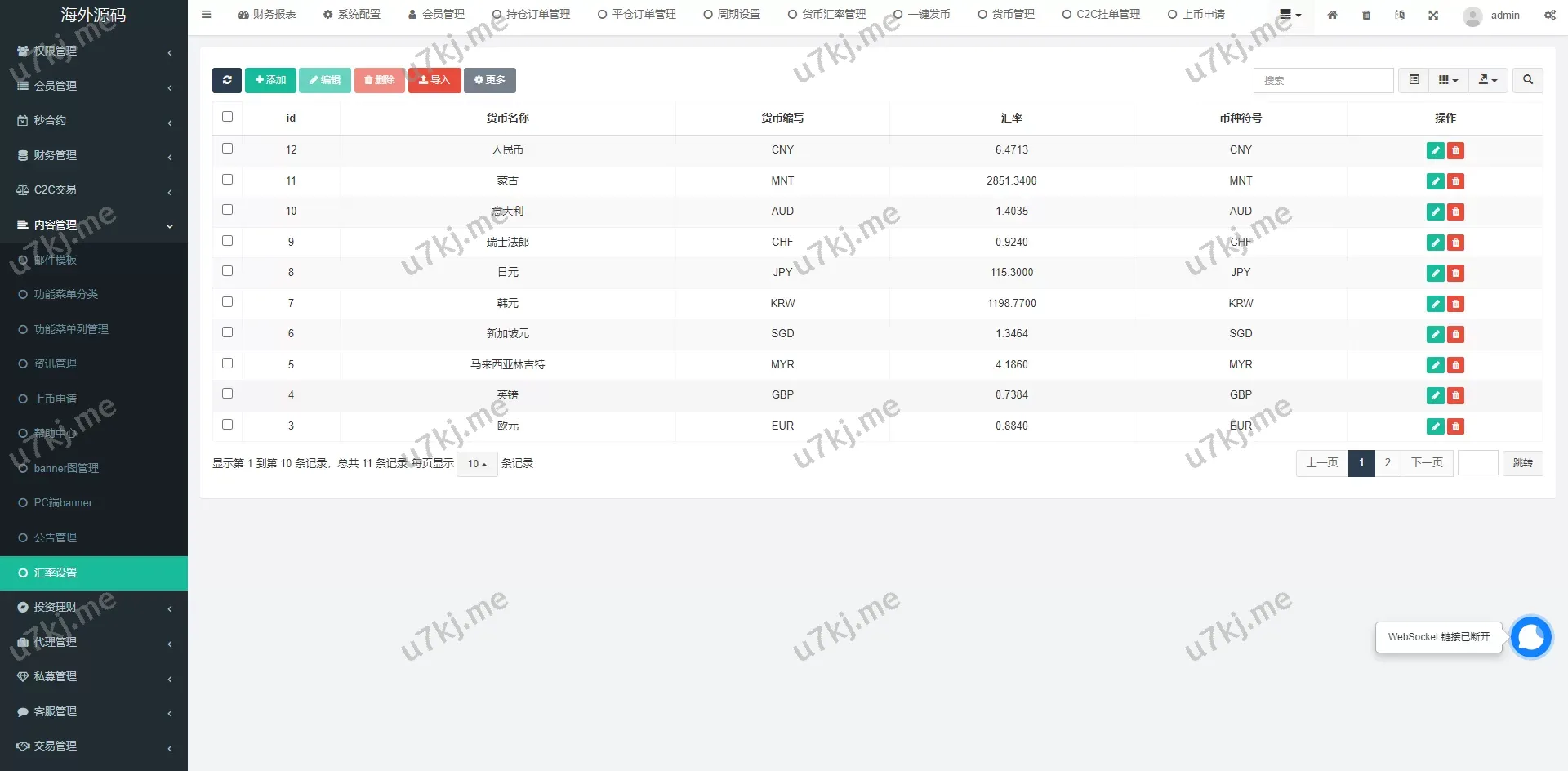Click the search magnifier icon button
Image resolution: width=1568 pixels, height=771 pixels.
point(1527,80)
